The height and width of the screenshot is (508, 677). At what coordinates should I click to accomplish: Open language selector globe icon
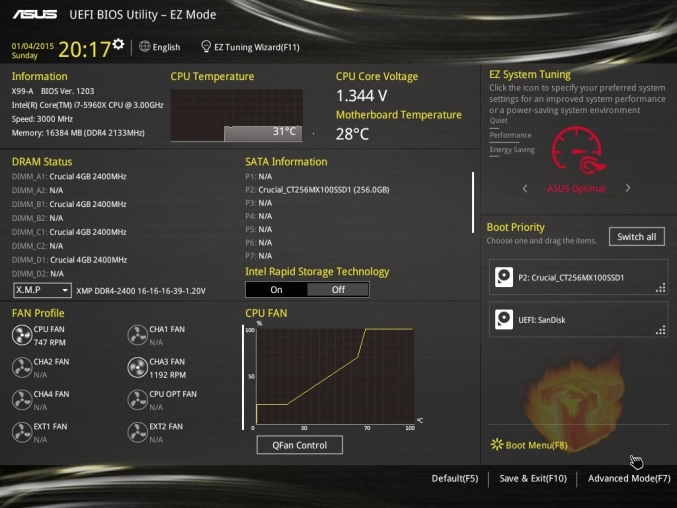[x=145, y=47]
